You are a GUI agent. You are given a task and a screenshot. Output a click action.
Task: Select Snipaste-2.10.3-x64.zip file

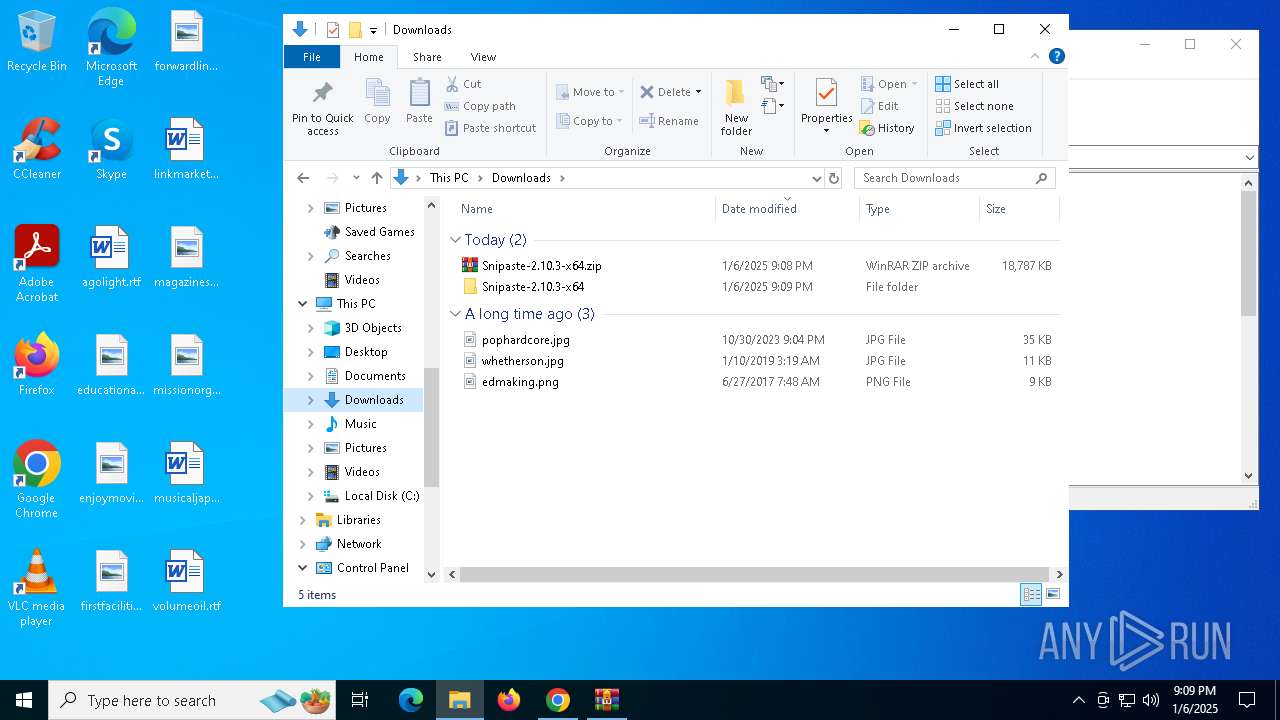541,266
